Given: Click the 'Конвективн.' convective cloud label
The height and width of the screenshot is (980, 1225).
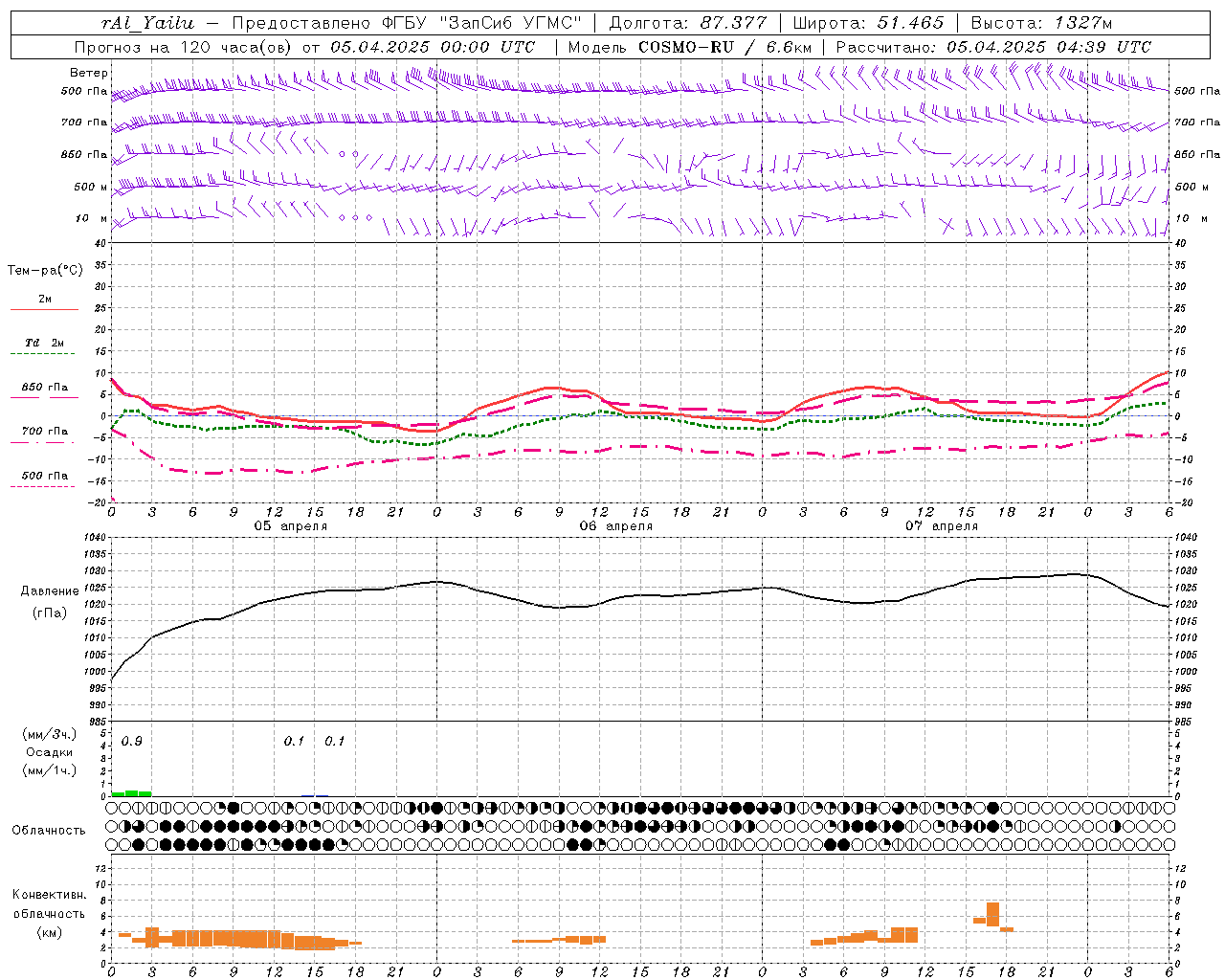Looking at the screenshot, I should pyautogui.click(x=49, y=894).
